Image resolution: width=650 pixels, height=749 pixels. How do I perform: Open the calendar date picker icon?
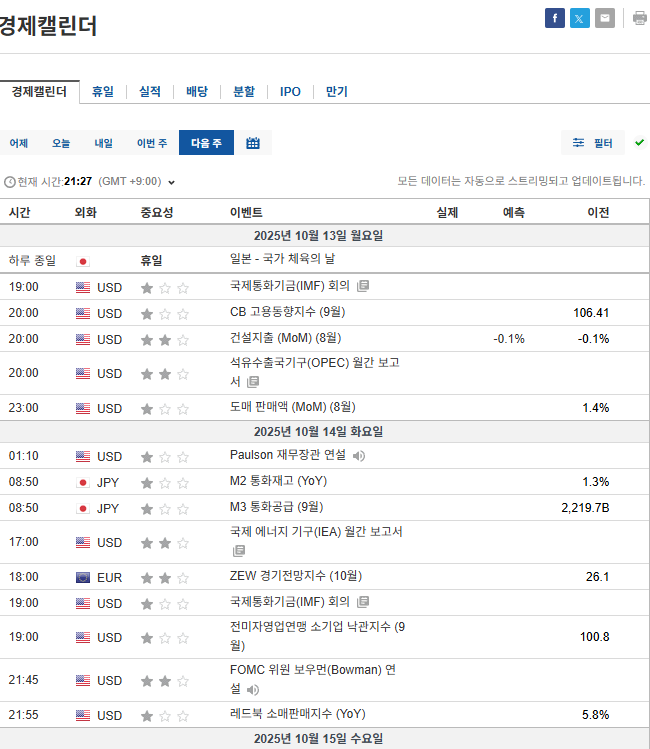[x=253, y=143]
